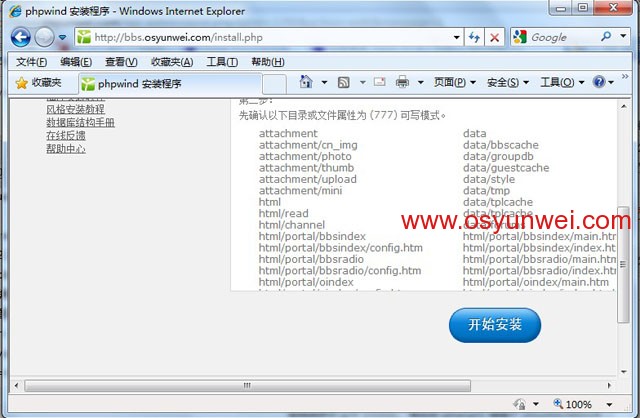Open the 页面(P) toolbar menu
The width and height of the screenshot is (640, 418).
[x=455, y=82]
